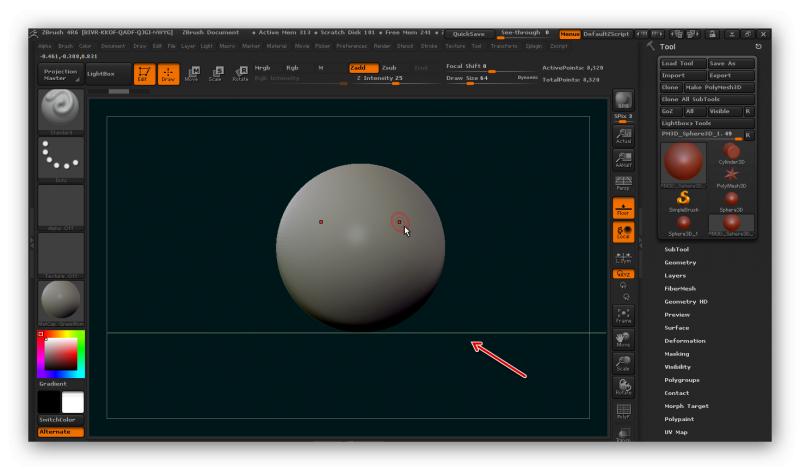Open the Document menu

113,46
